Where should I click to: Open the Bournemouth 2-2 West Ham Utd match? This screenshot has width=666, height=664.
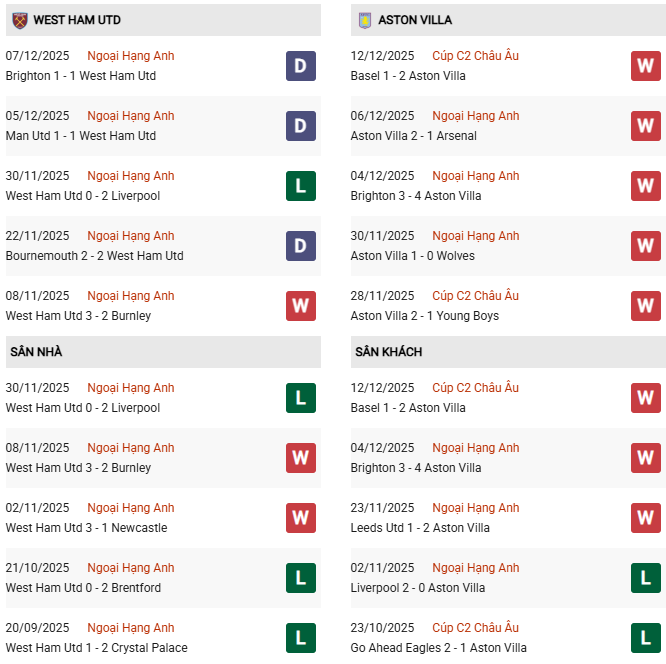coord(94,256)
